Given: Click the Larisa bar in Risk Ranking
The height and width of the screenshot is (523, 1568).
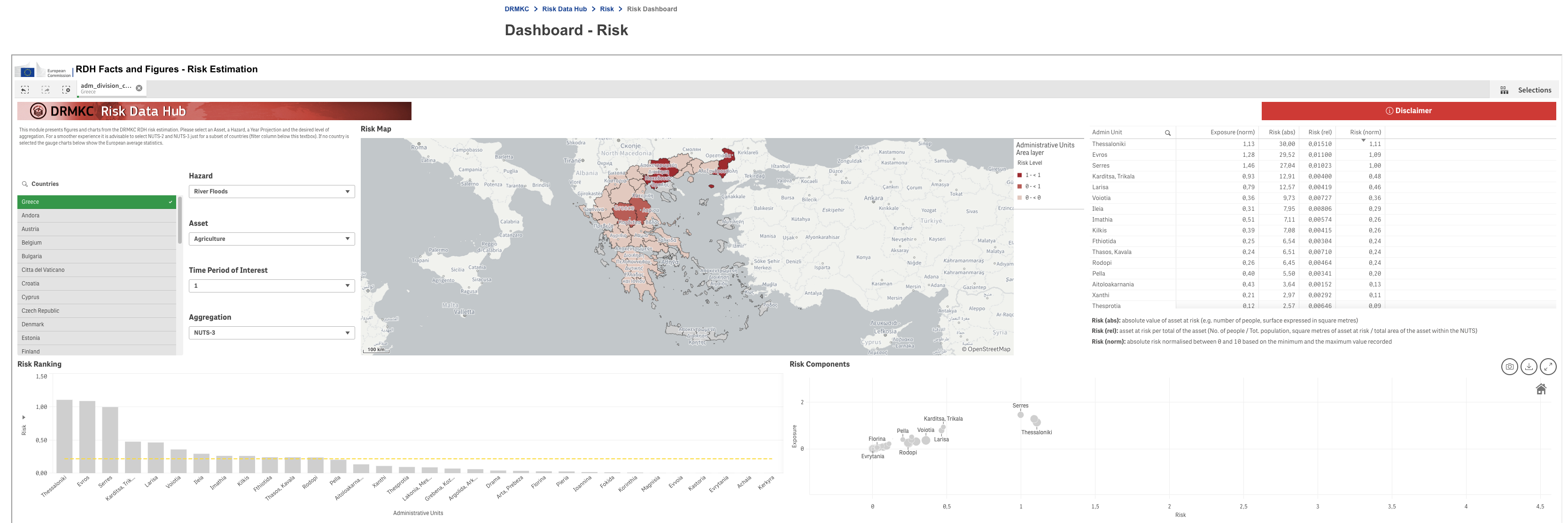Looking at the screenshot, I should click(156, 457).
